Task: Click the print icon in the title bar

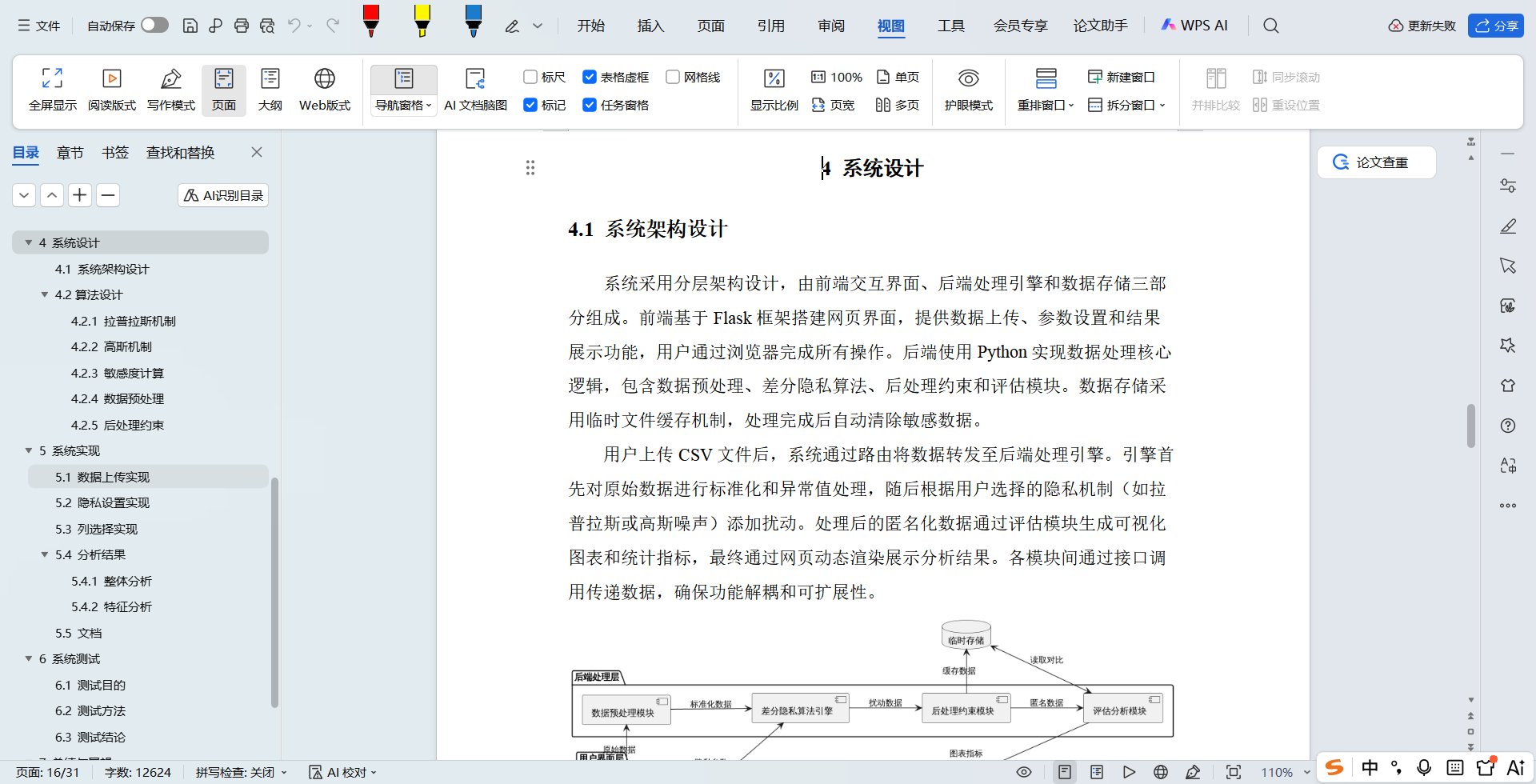Action: tap(242, 26)
